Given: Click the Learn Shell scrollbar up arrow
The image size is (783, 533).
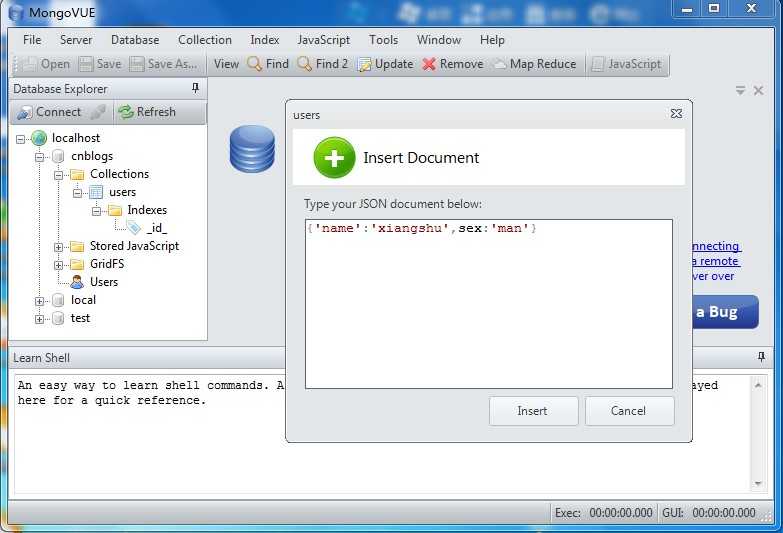Looking at the screenshot, I should (x=758, y=385).
